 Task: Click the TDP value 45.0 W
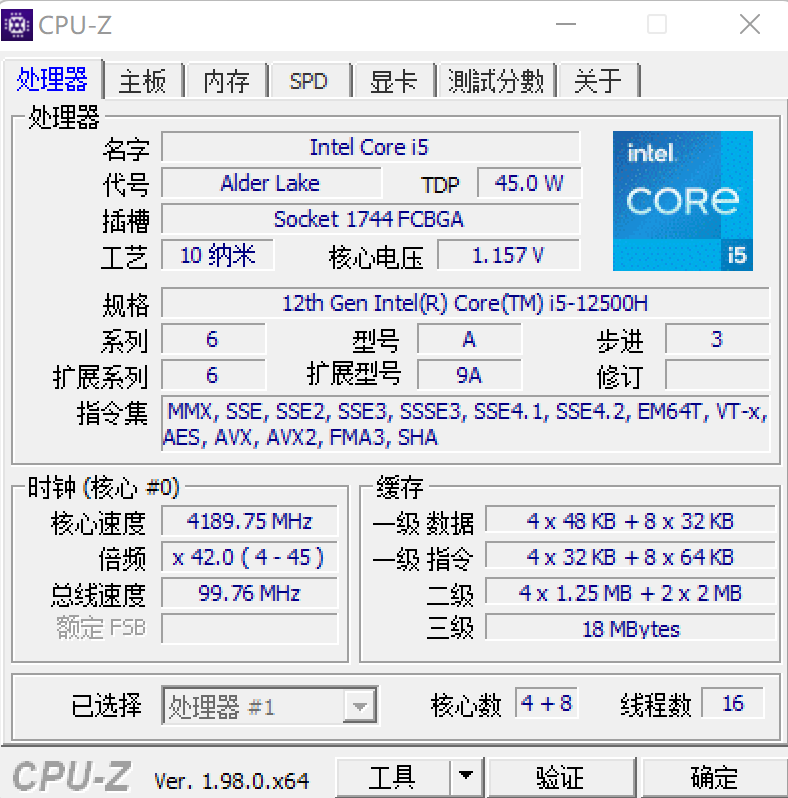[529, 183]
